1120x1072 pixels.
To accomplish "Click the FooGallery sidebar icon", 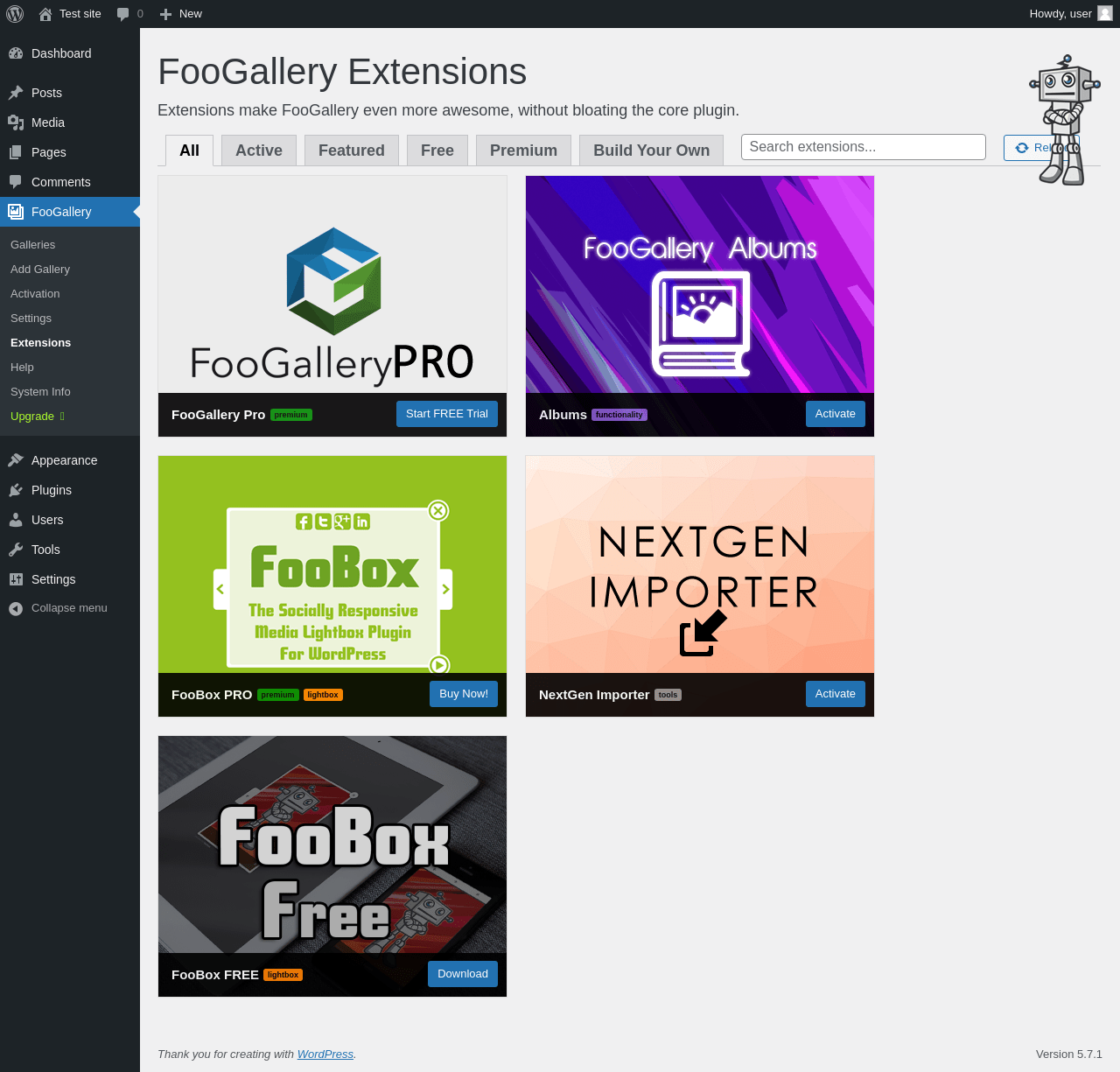I will pos(16,212).
